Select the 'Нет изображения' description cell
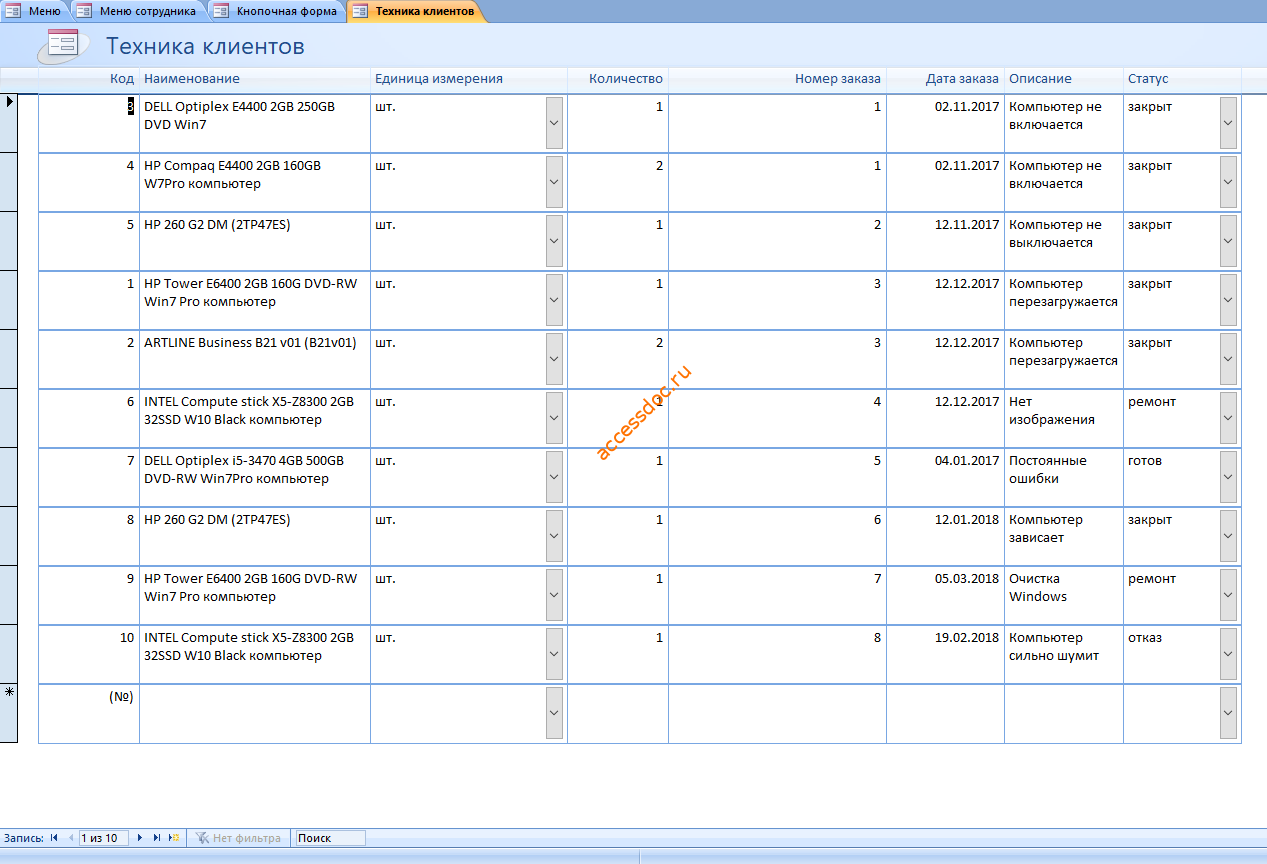Image resolution: width=1267 pixels, height=864 pixels. [x=1064, y=418]
